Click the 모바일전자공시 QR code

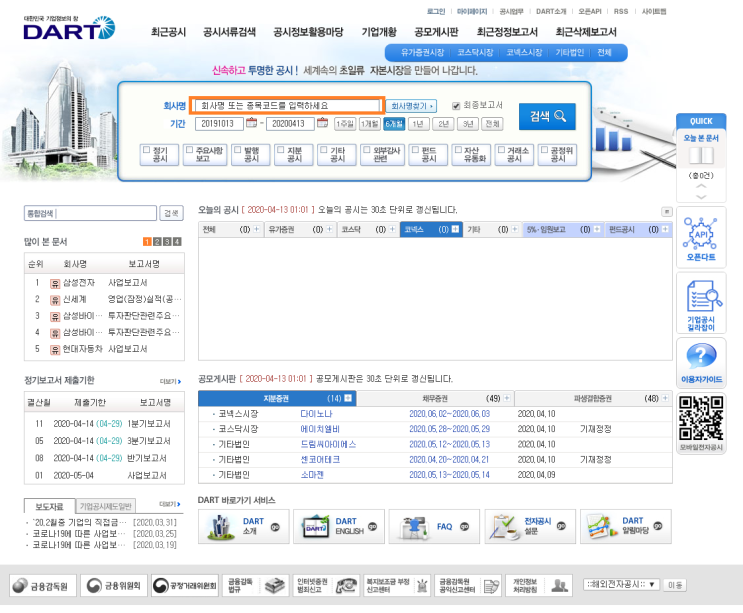701,418
